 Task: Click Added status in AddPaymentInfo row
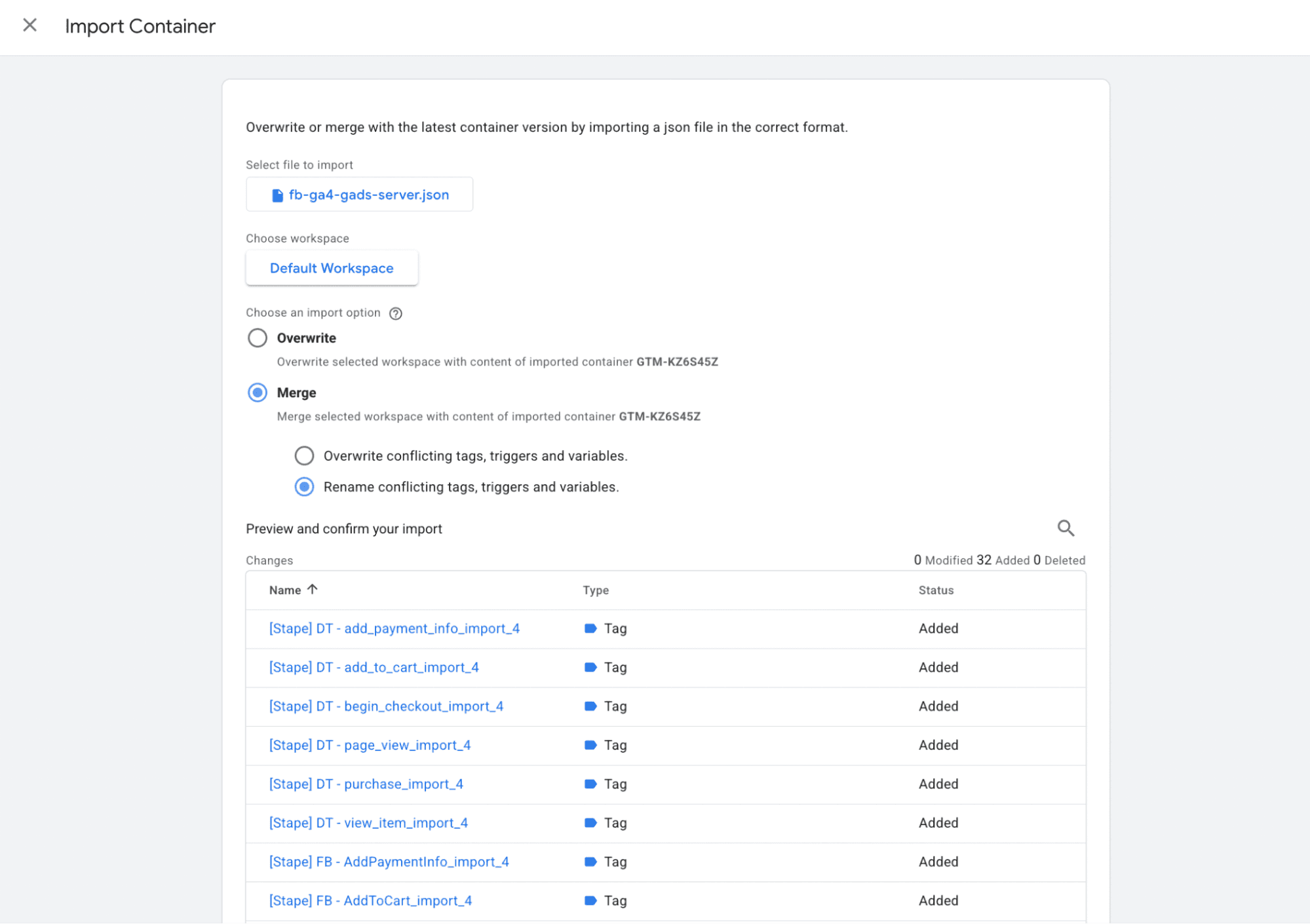(938, 862)
